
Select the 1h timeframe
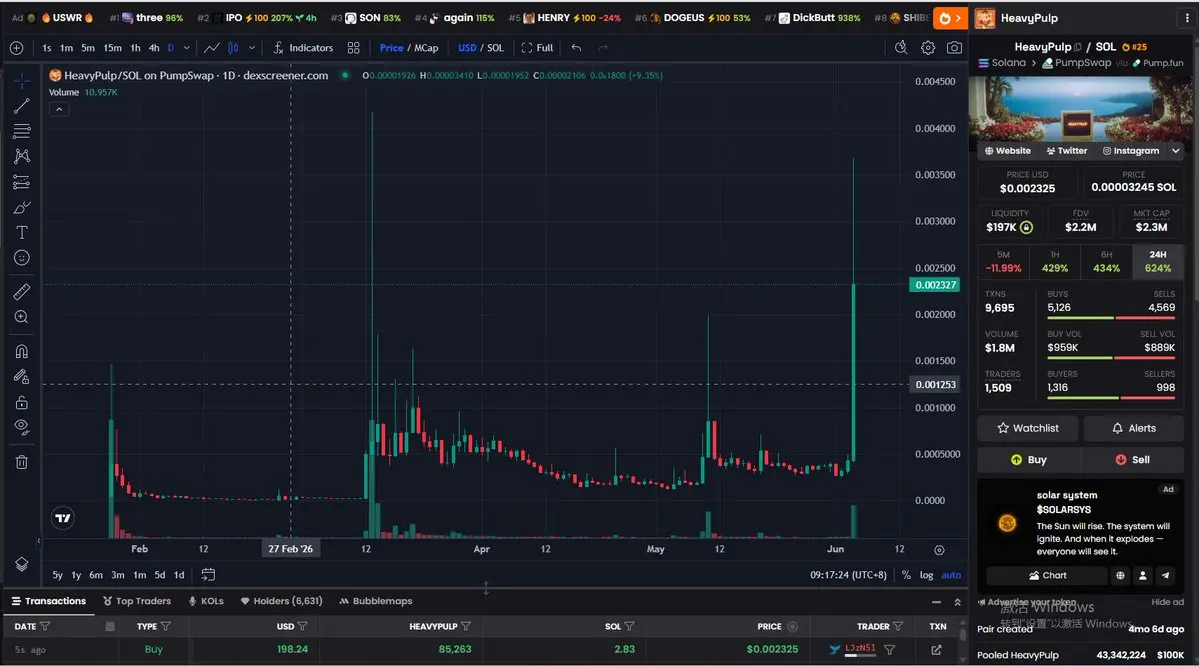tap(135, 47)
